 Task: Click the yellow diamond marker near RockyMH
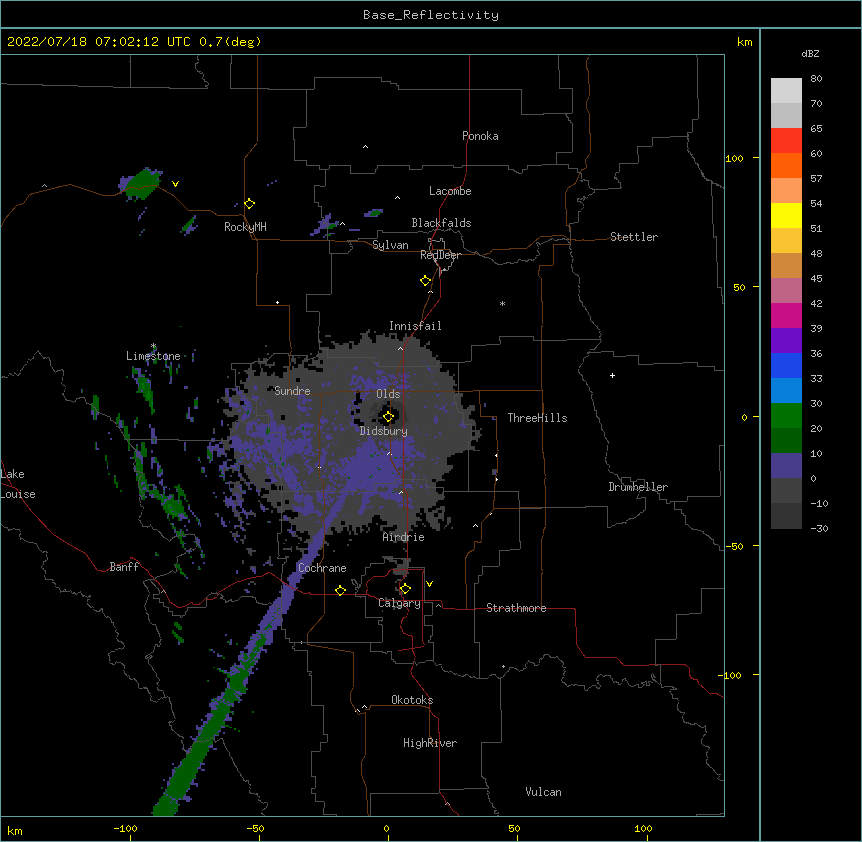click(x=249, y=204)
